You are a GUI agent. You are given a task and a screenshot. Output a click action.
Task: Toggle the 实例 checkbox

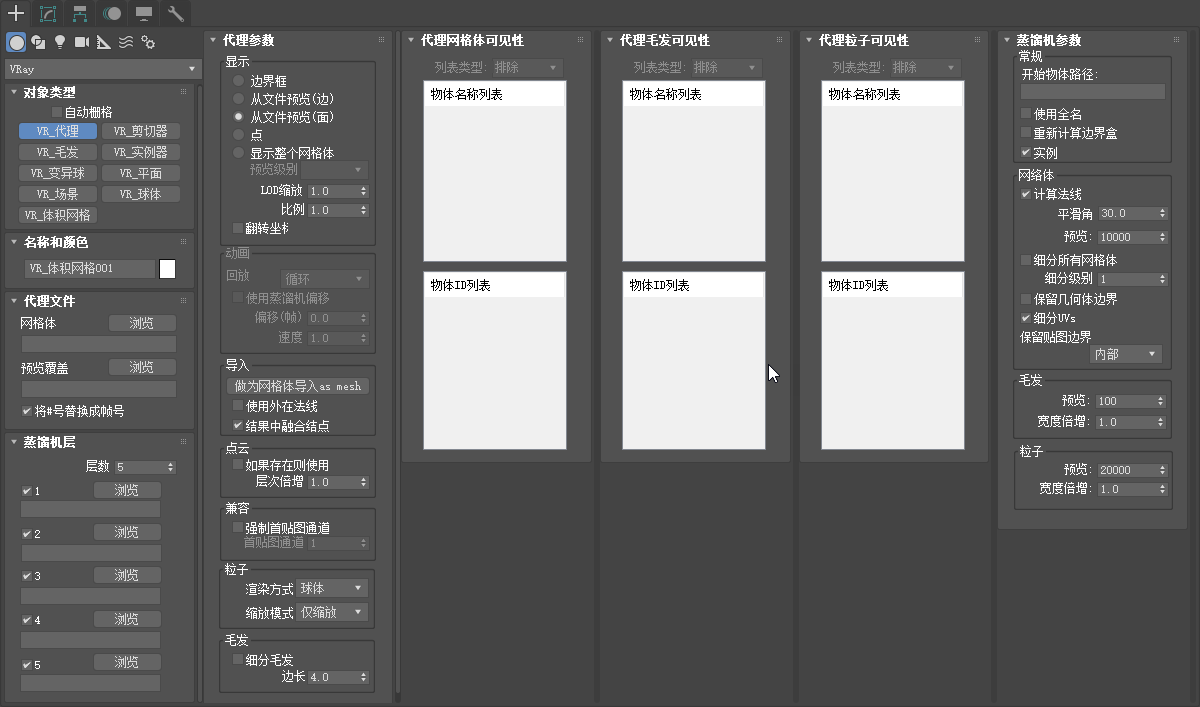(x=1025, y=153)
